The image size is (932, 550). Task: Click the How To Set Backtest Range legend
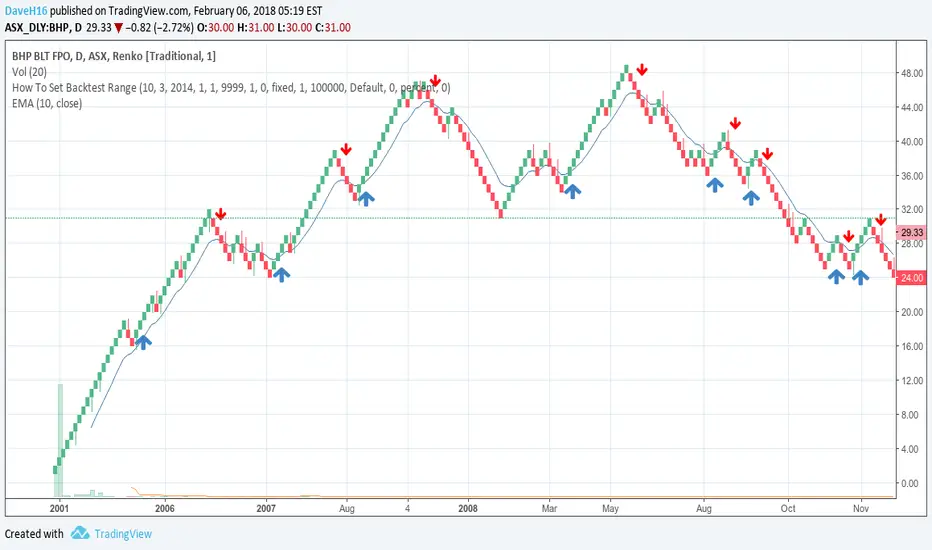(x=231, y=87)
